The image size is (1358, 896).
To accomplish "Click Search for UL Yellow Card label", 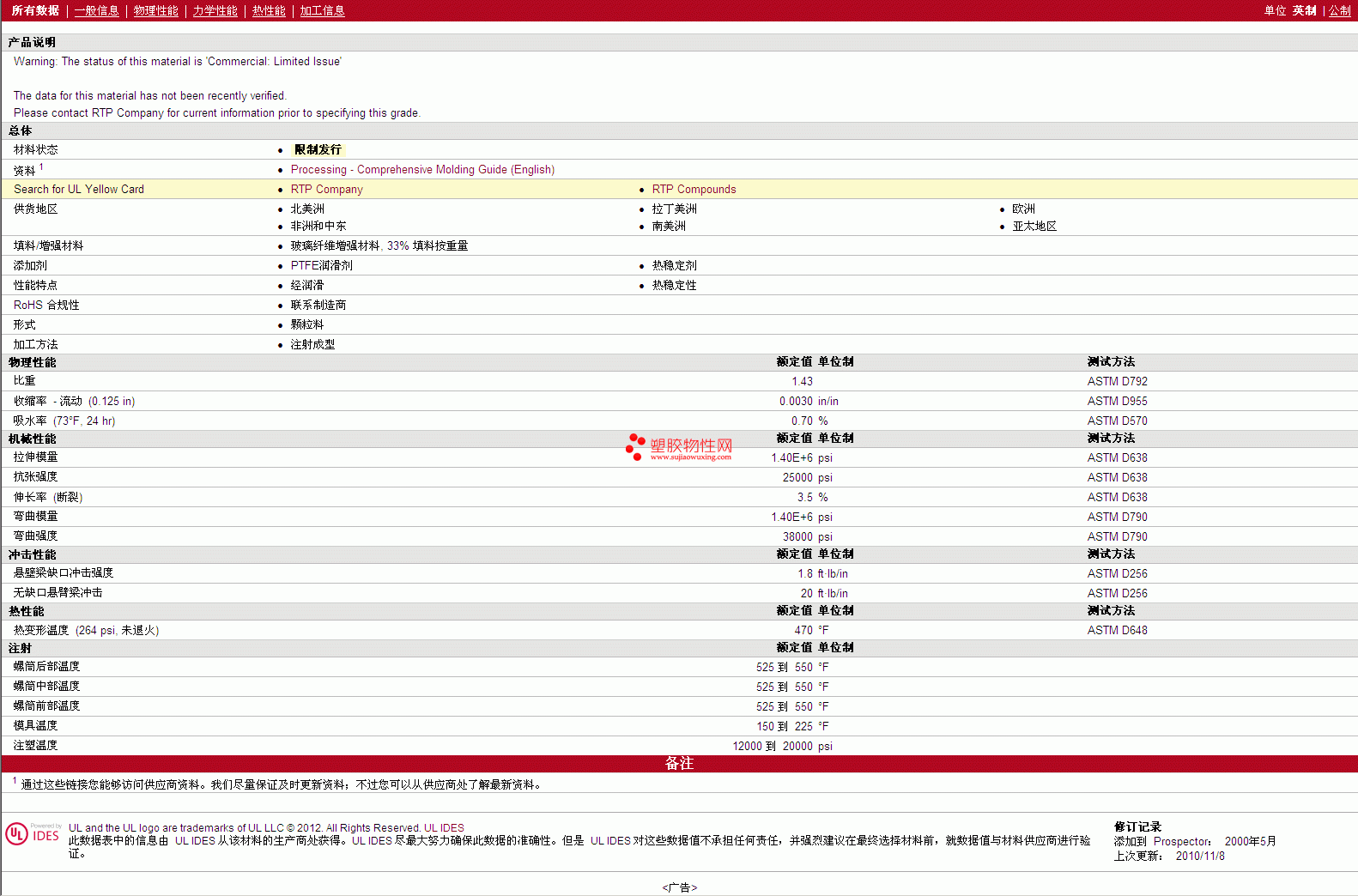I will 79,189.
